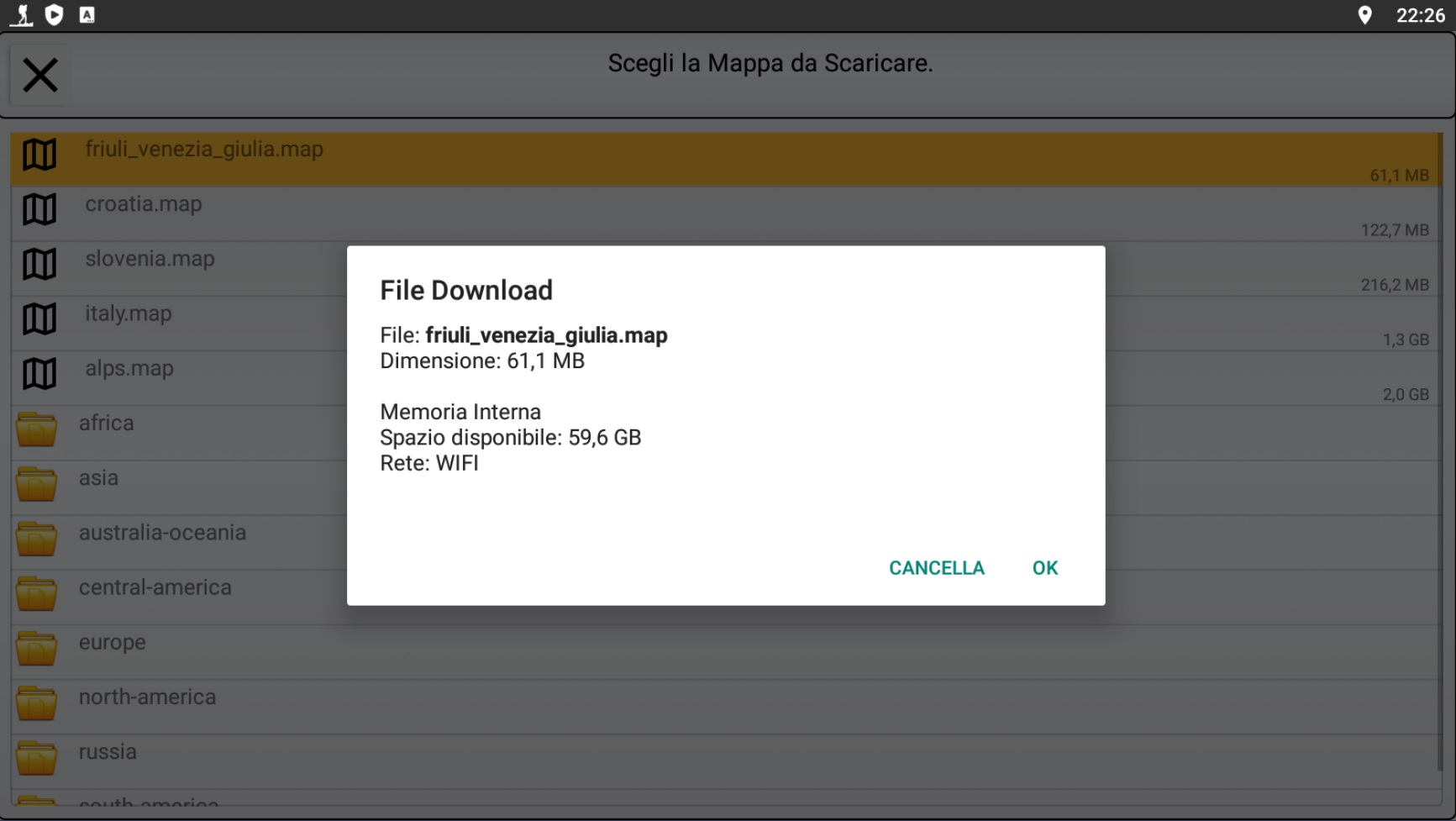Open the asia folder icon
The image size is (1456, 821).
tap(36, 483)
